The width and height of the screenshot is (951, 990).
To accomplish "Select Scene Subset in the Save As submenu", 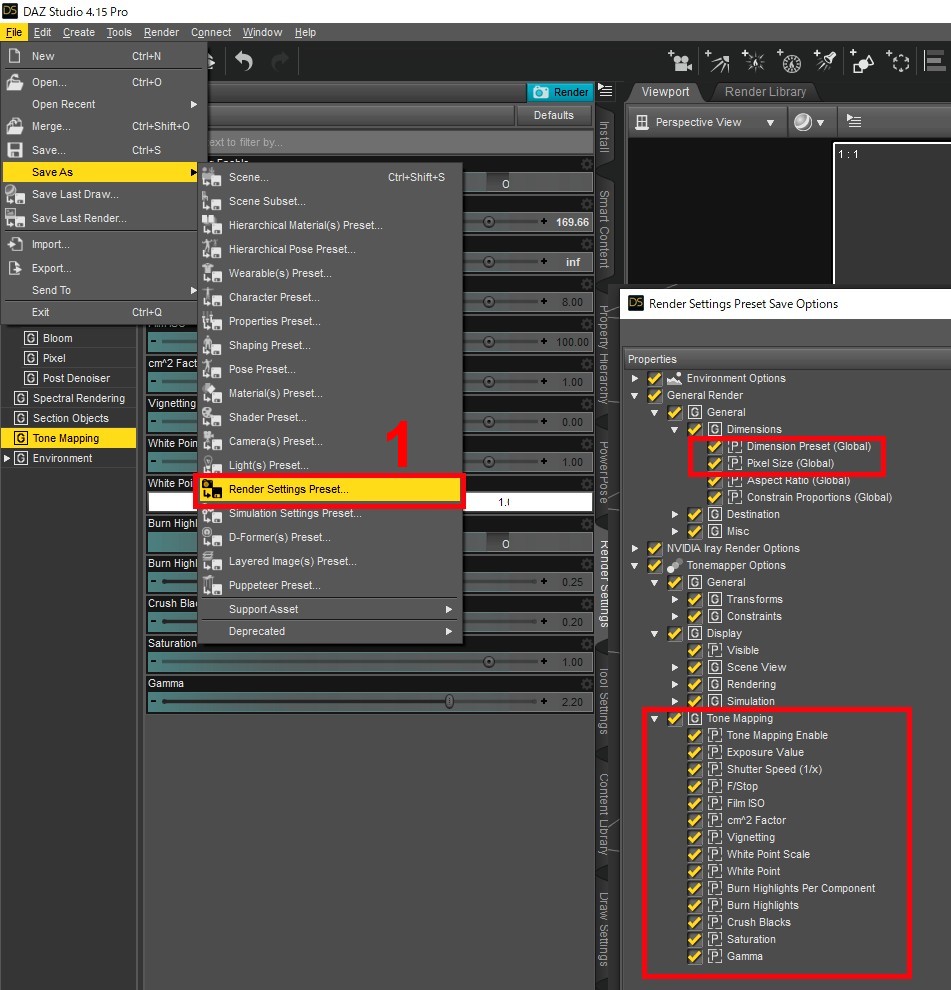I will pos(330,201).
